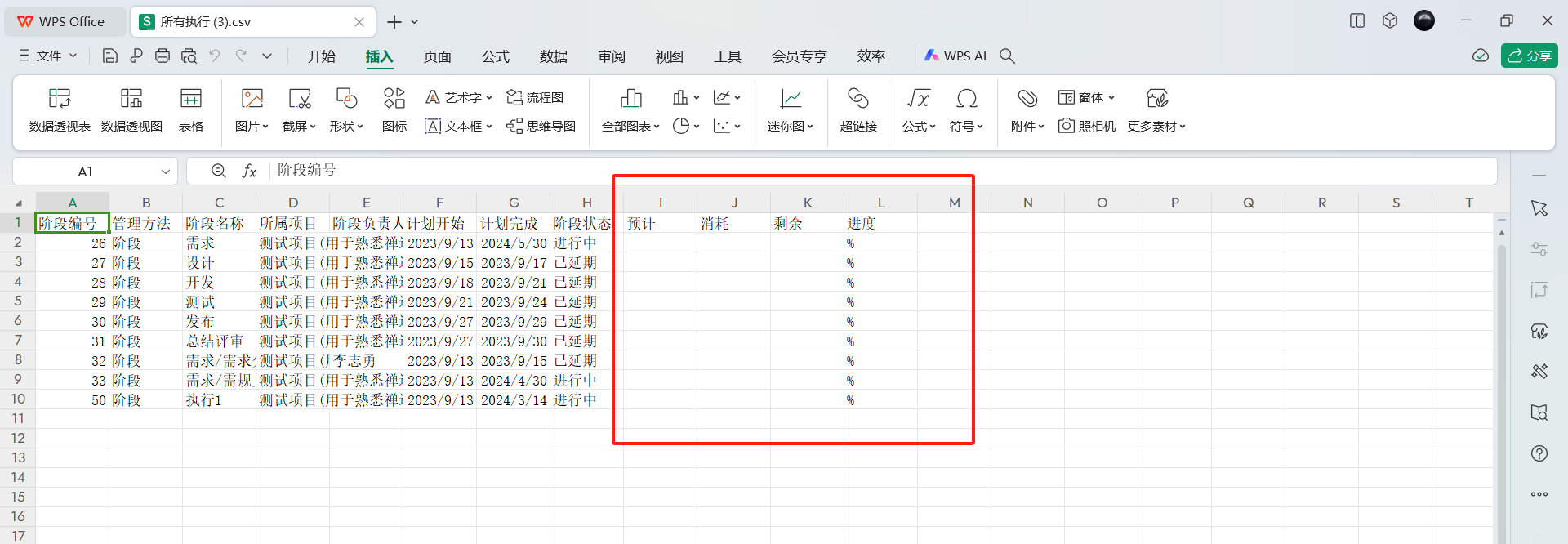Click the 分享 share button
The width and height of the screenshot is (1568, 544).
[x=1530, y=56]
